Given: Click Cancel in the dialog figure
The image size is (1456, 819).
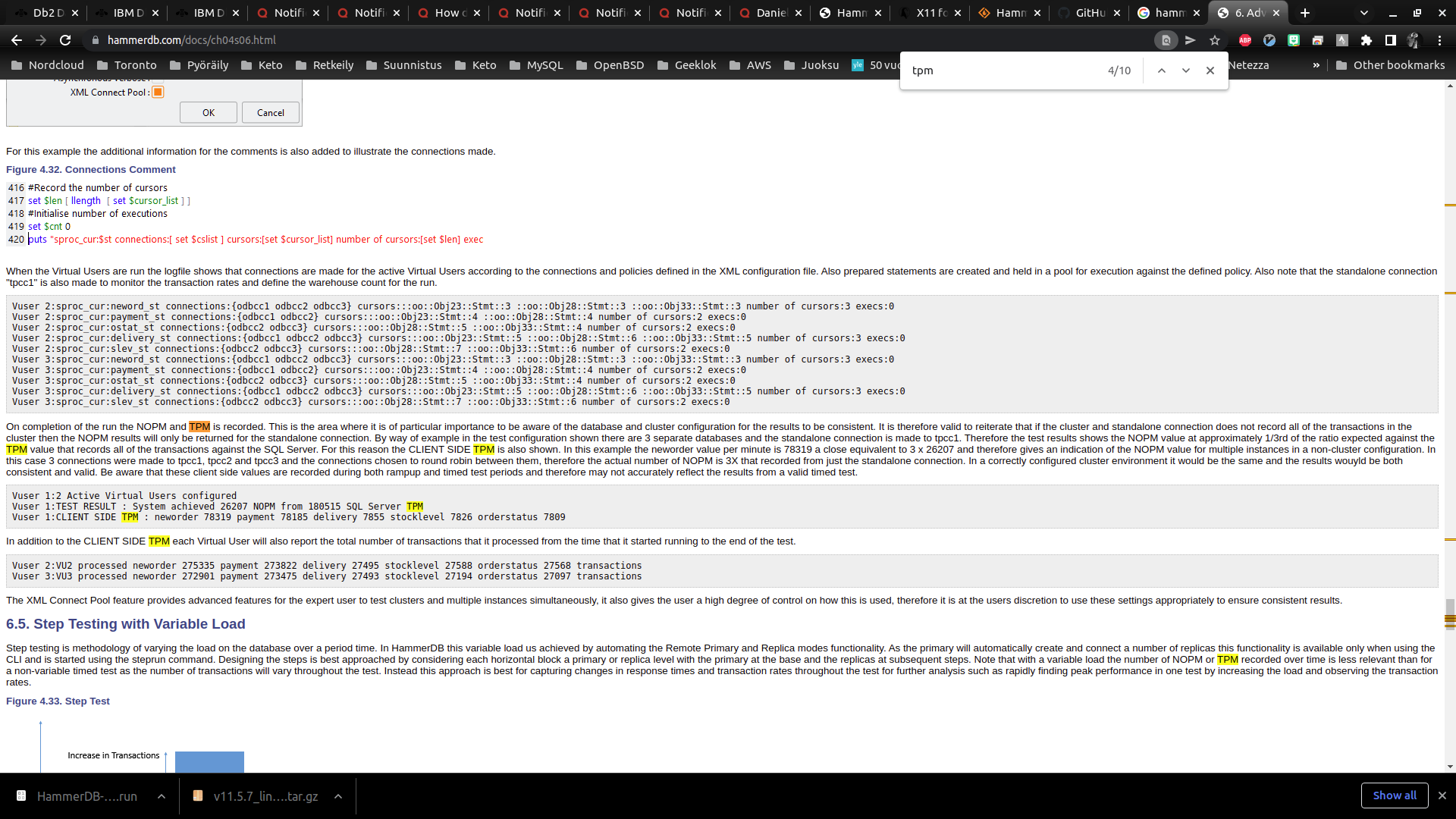Looking at the screenshot, I should 271,113.
